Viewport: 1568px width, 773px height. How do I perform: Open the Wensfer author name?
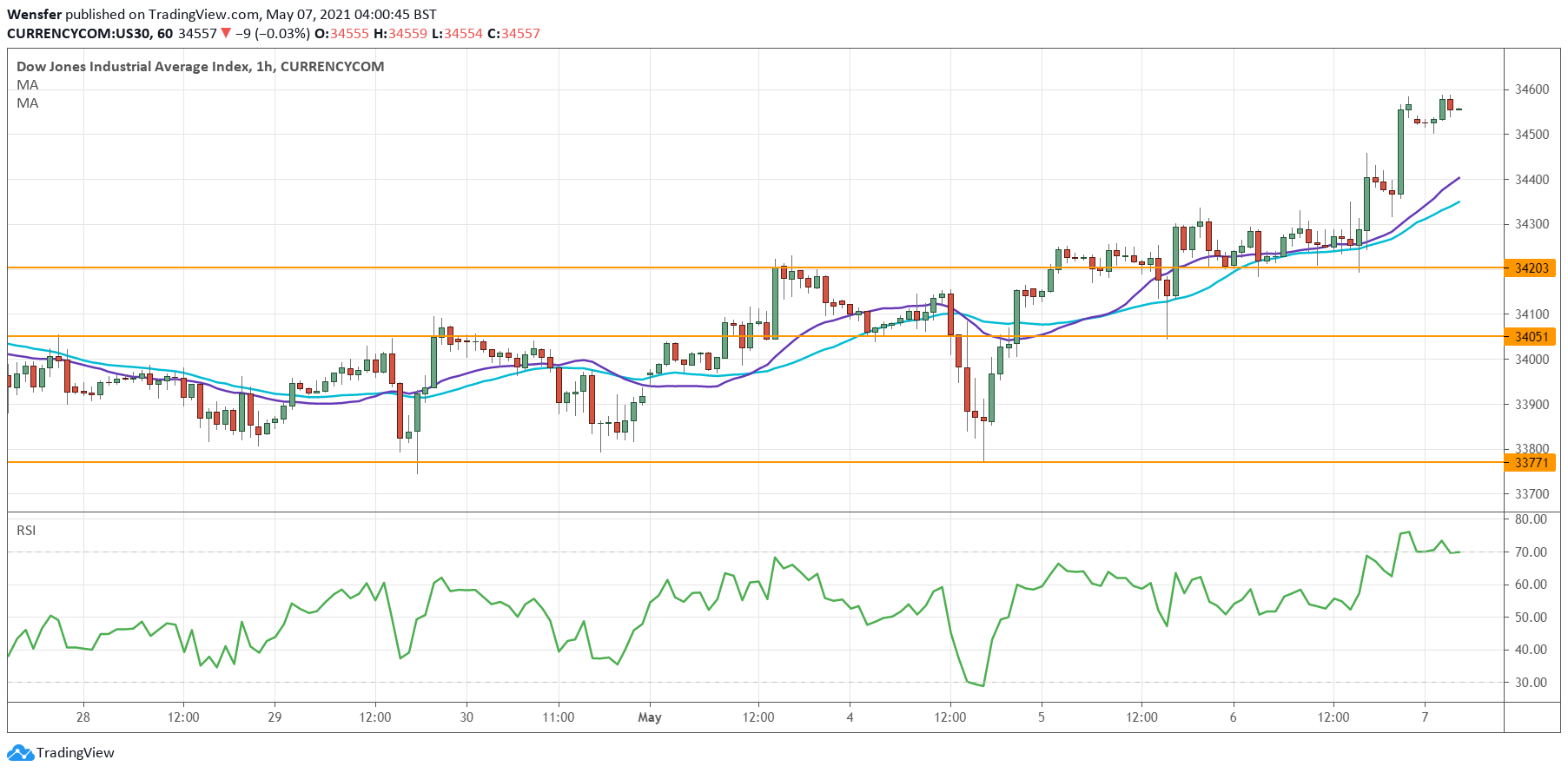point(34,15)
